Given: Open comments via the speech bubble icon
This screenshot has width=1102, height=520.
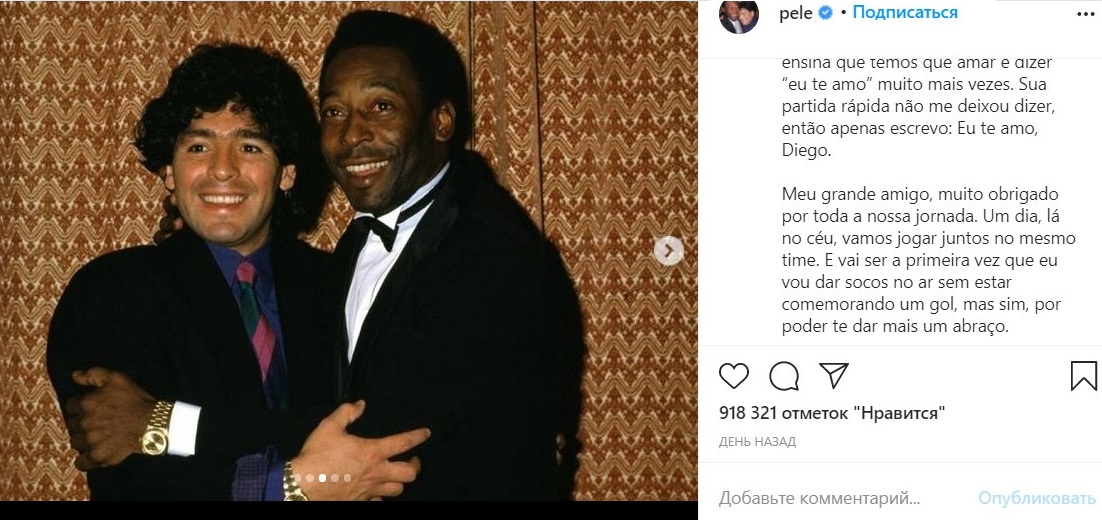Looking at the screenshot, I should [x=784, y=375].
